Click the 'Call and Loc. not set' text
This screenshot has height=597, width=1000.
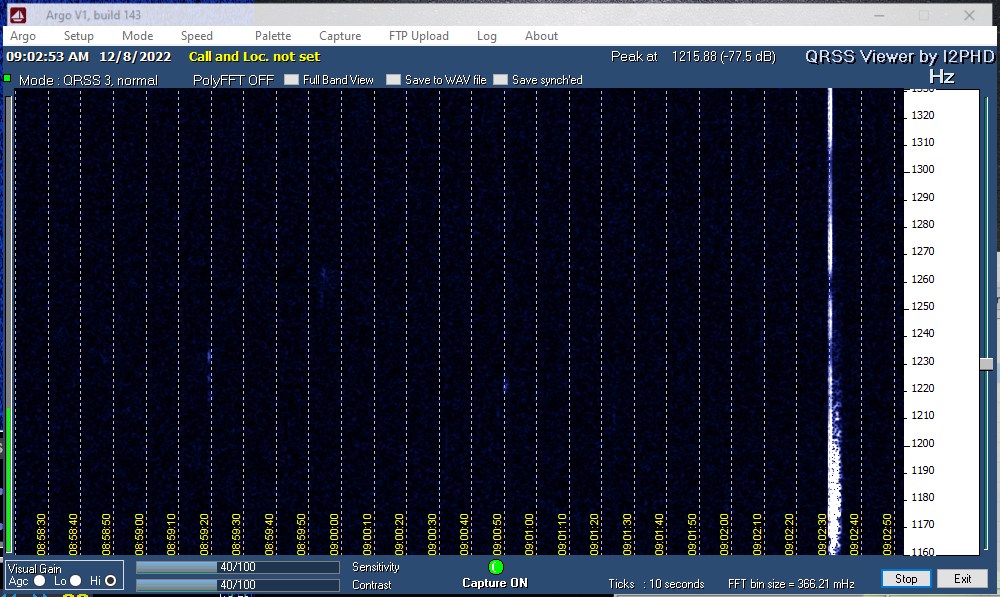tap(254, 56)
